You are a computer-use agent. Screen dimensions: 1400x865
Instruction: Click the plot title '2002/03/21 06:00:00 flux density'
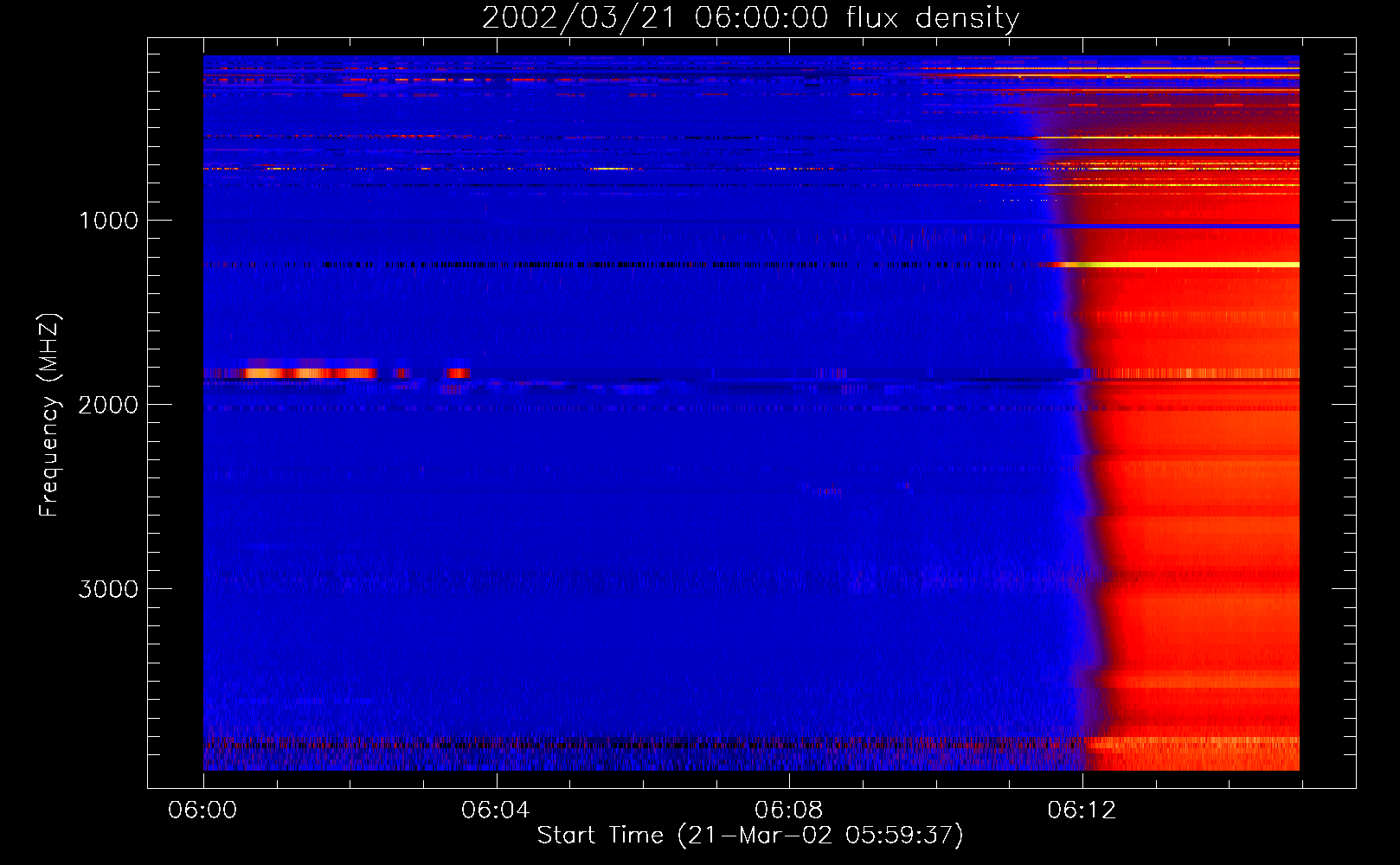(x=750, y=17)
